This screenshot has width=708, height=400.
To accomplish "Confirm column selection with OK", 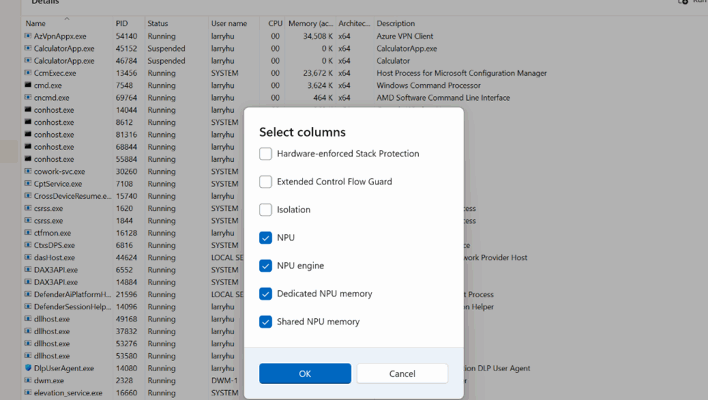I will [x=305, y=374].
